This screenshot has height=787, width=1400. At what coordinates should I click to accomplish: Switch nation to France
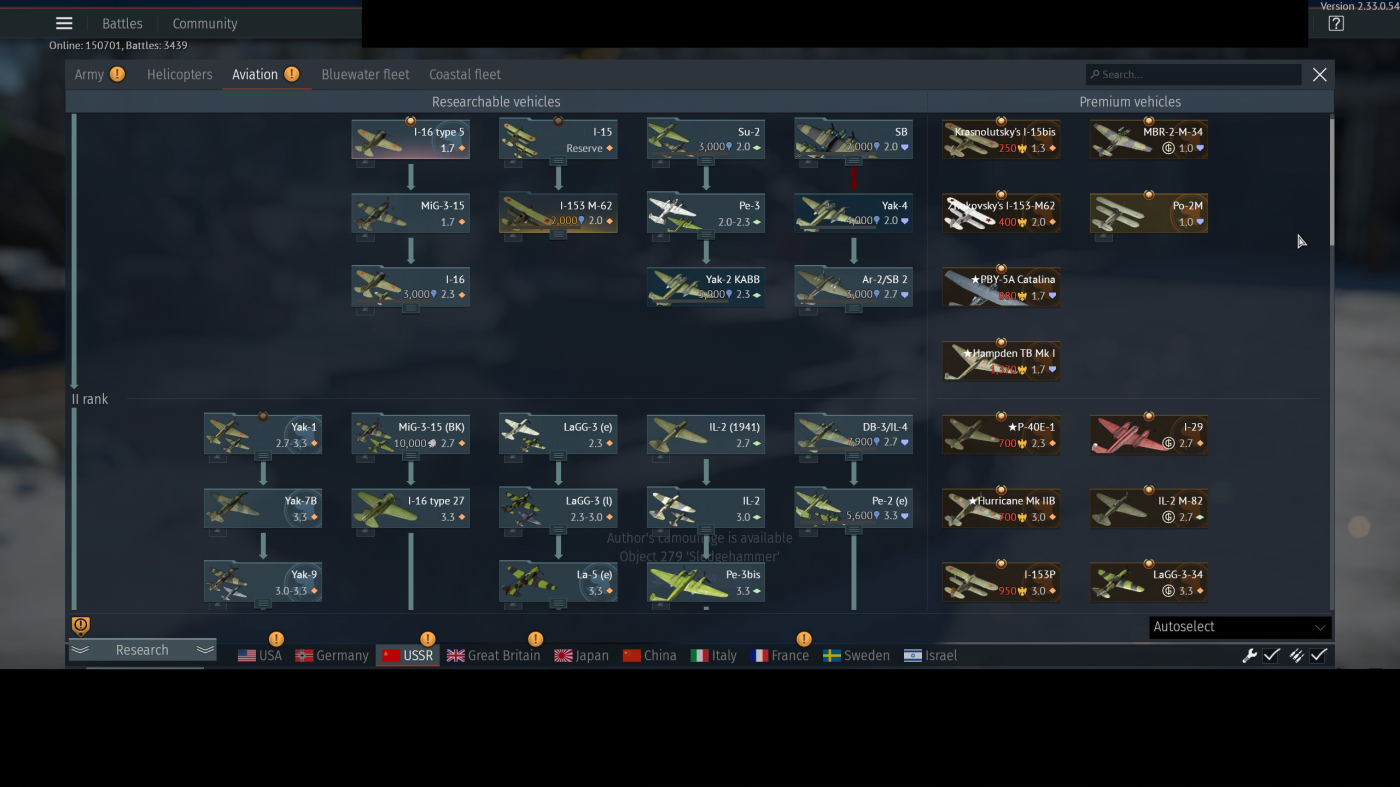(x=780, y=656)
